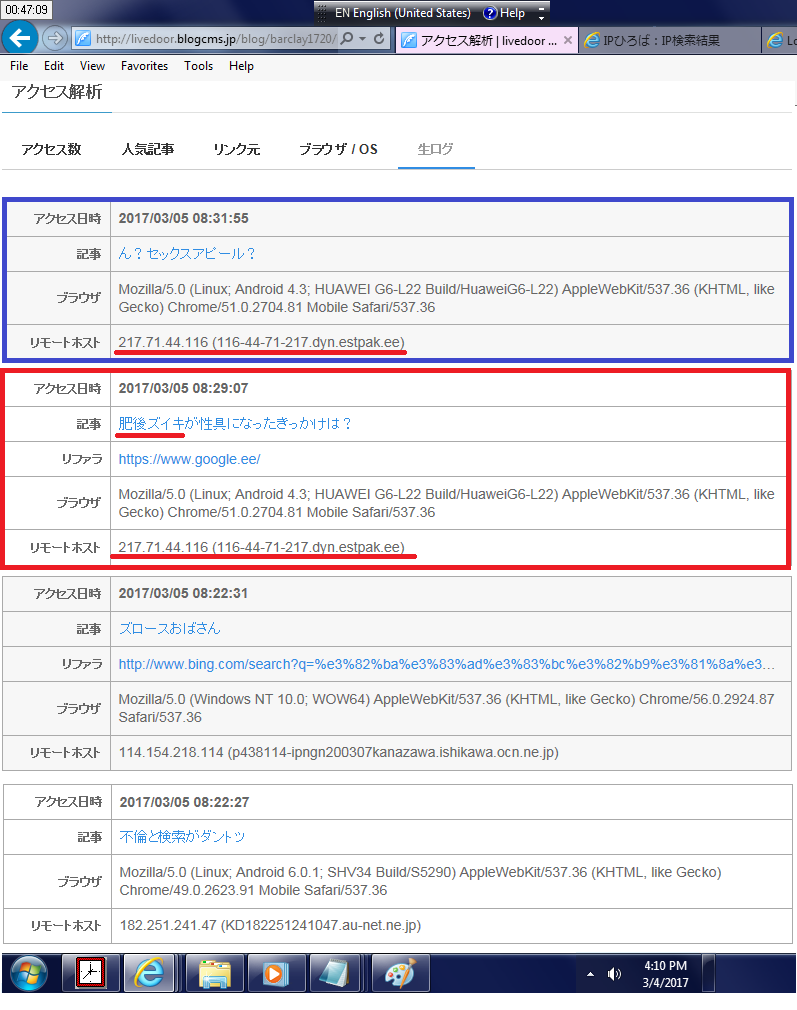Open the View menu
The image size is (797, 1010).
click(x=92, y=66)
